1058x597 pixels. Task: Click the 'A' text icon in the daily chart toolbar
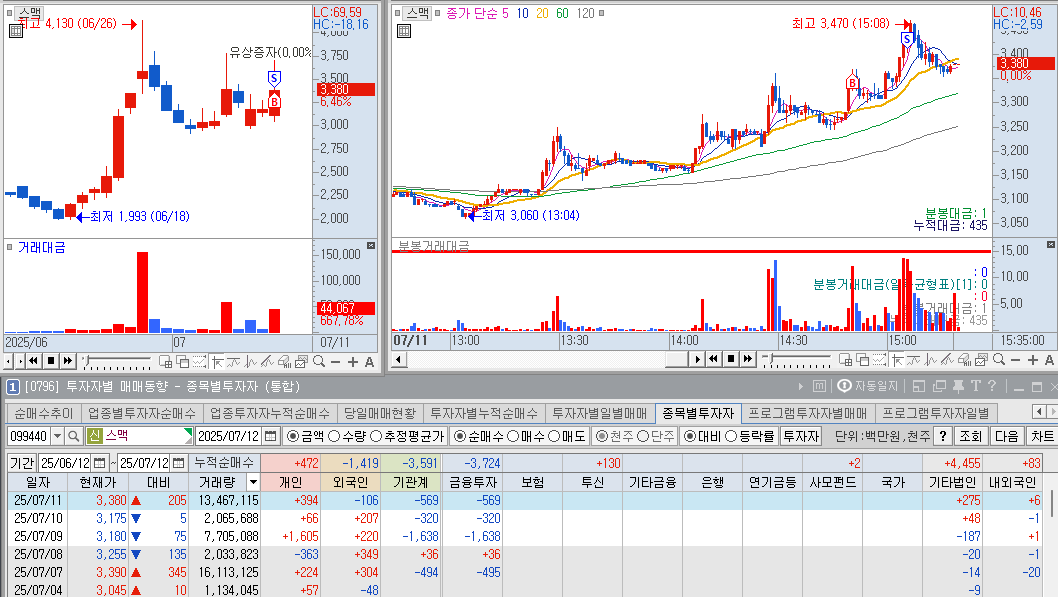coord(369,362)
